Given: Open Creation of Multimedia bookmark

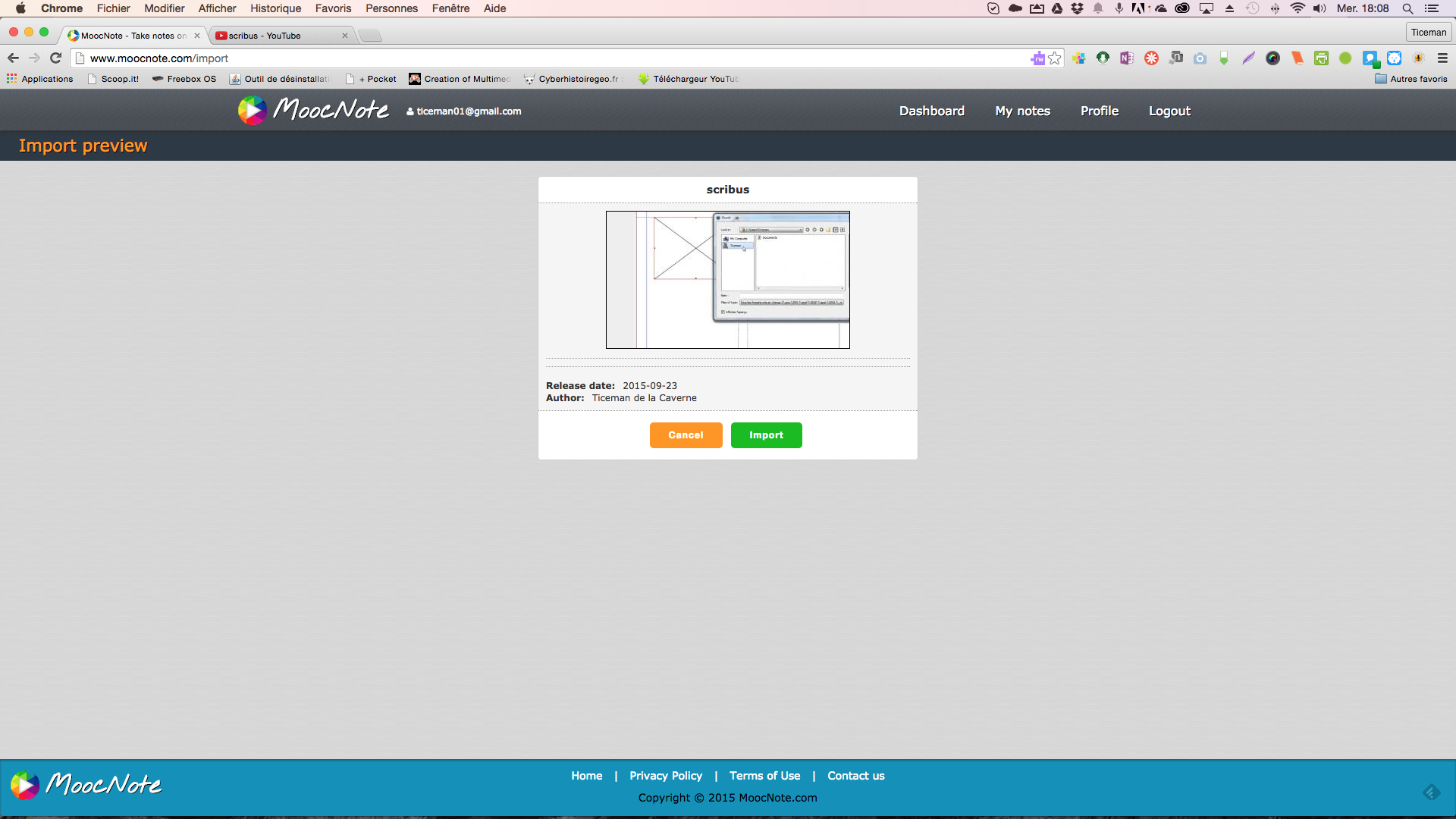Looking at the screenshot, I should click(460, 79).
